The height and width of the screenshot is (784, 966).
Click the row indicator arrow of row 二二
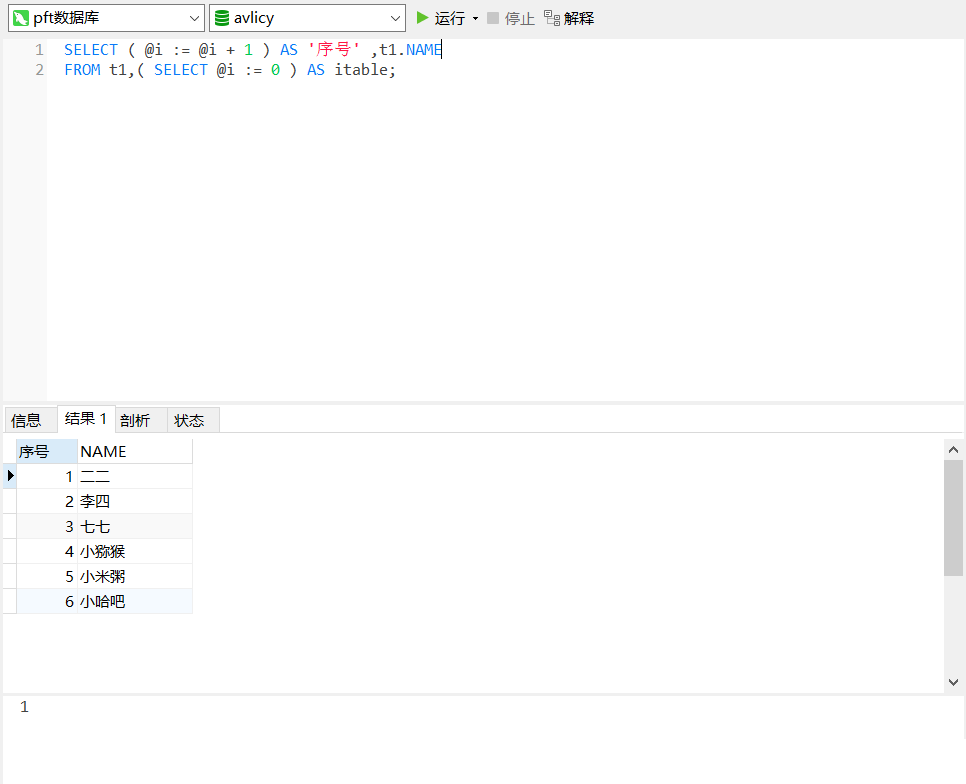(x=9, y=476)
